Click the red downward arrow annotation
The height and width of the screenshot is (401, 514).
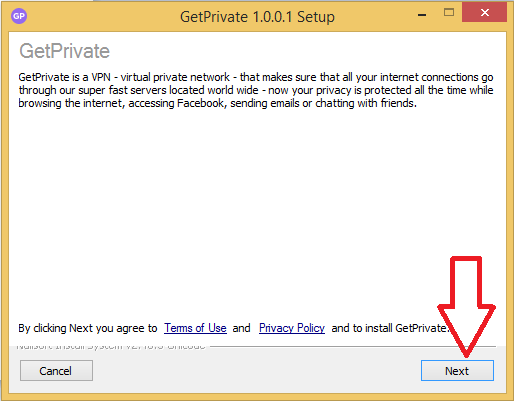point(466,307)
